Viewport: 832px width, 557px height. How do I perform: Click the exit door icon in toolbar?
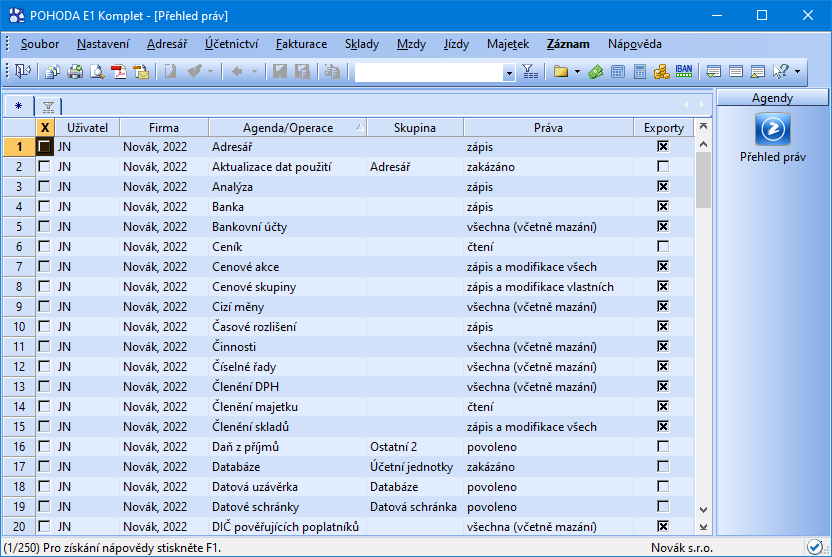[x=22, y=71]
